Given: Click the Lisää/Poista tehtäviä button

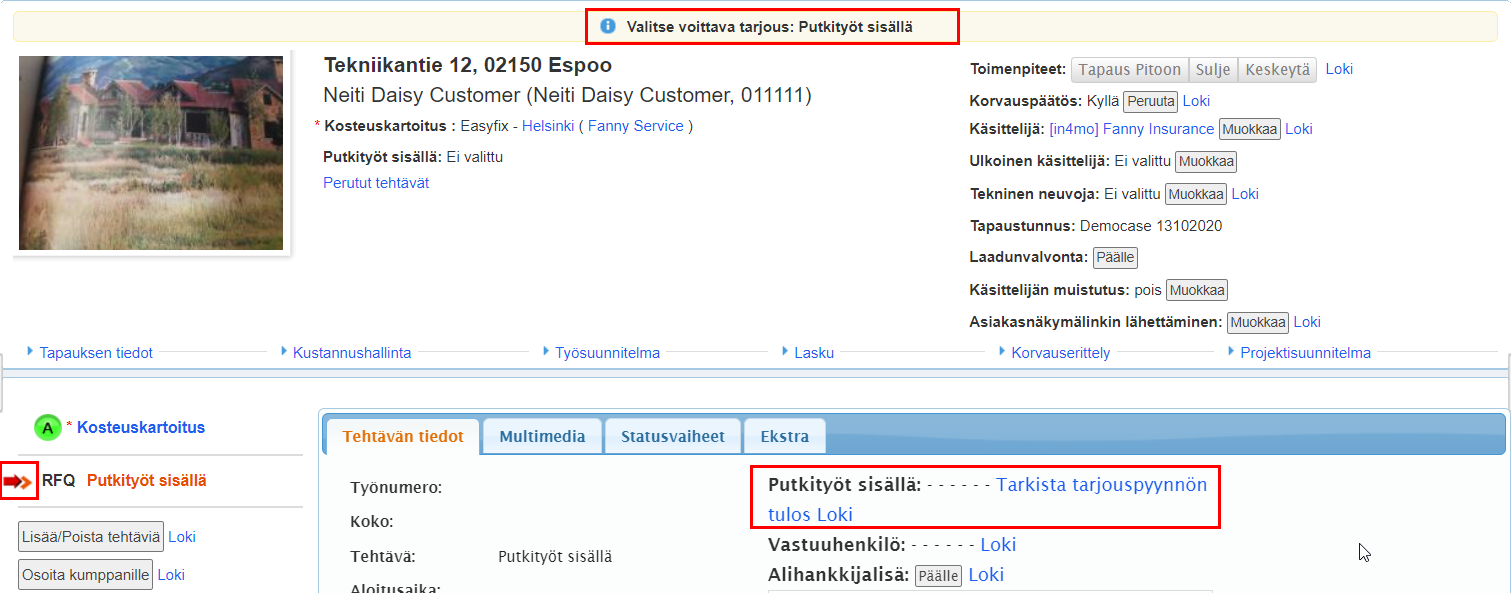Looking at the screenshot, I should [x=90, y=537].
